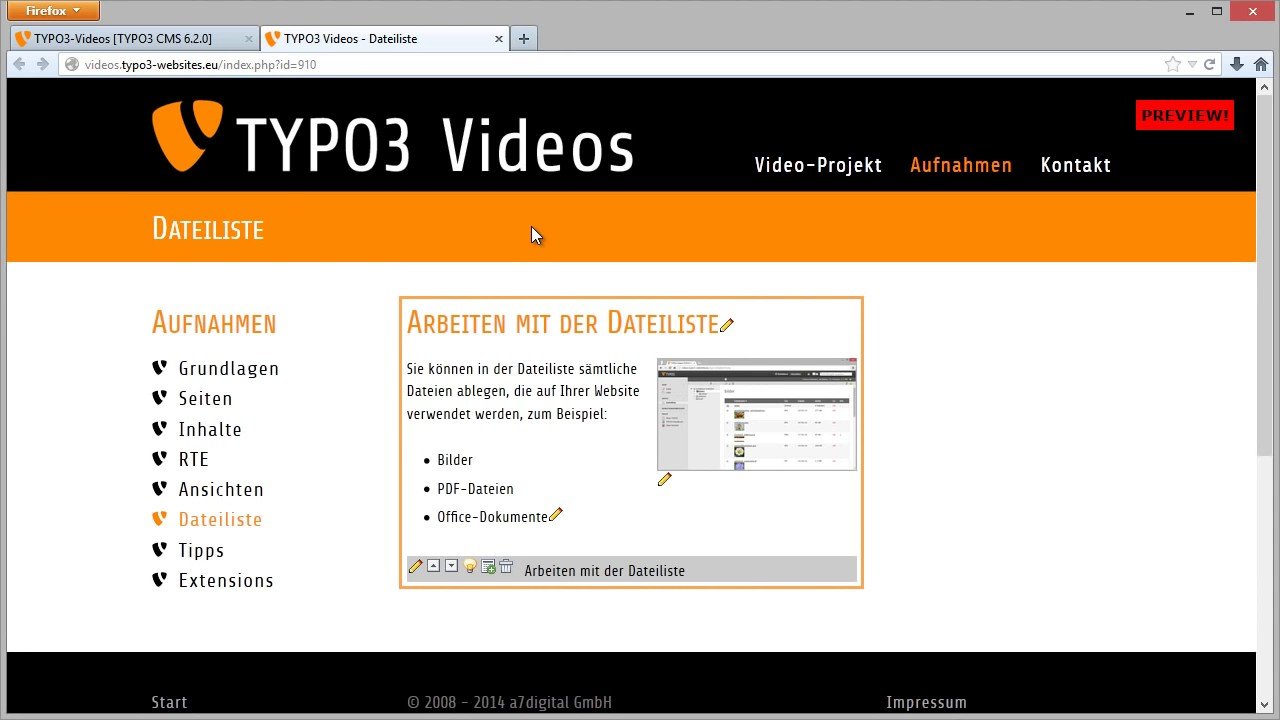The height and width of the screenshot is (720, 1280).
Task: Click the 'Office-Dokumente' list item
Action: (x=492, y=517)
